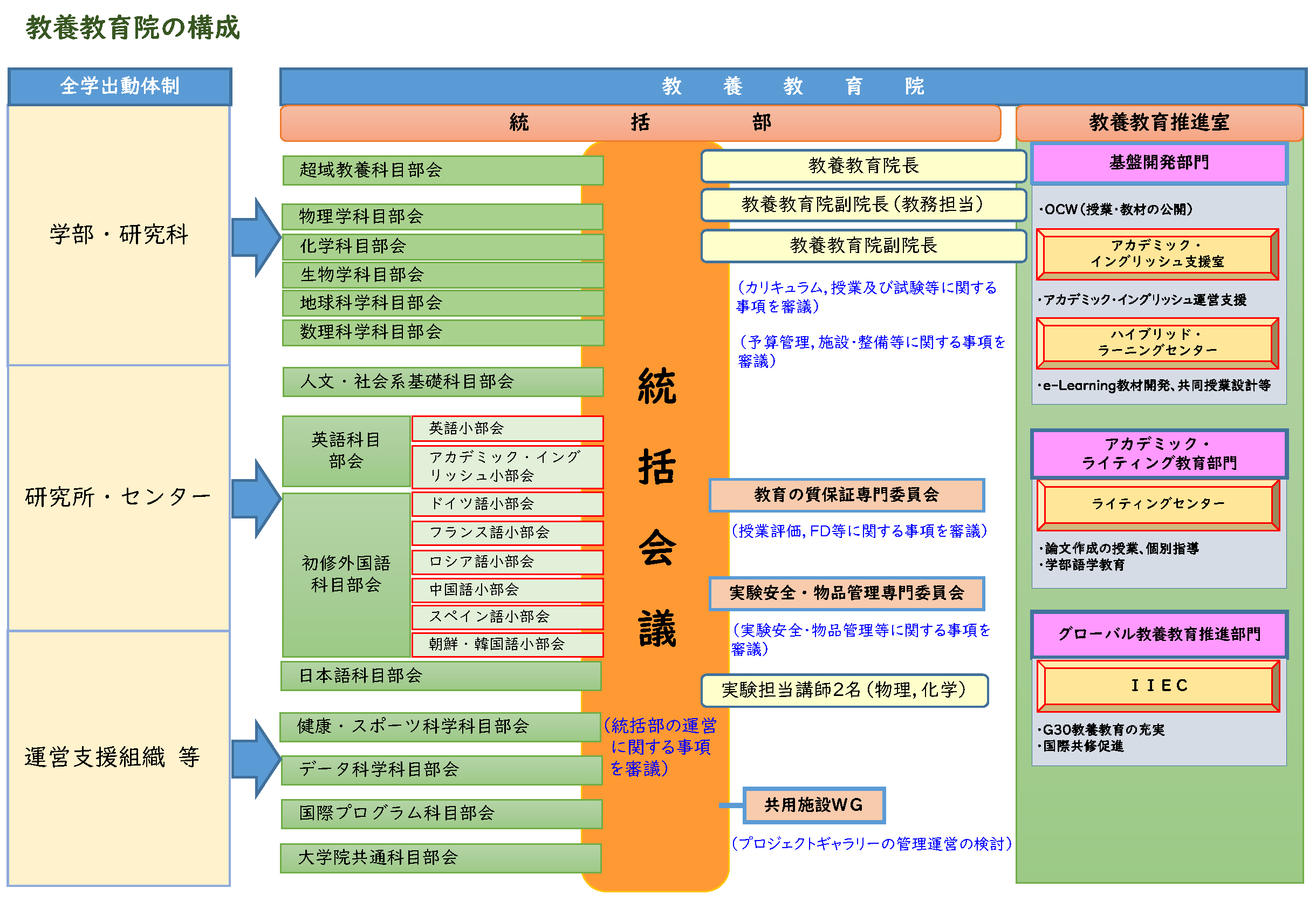
Task: Click the 教養教育院長 box
Action: coord(864,166)
